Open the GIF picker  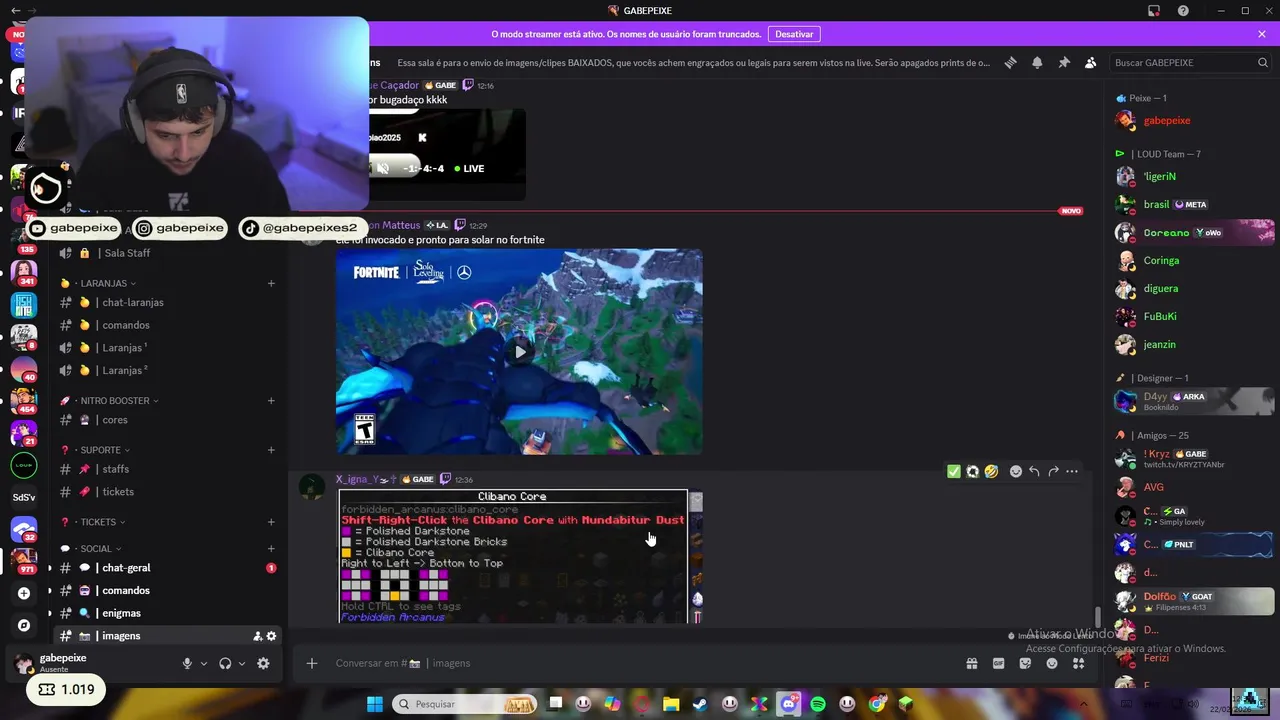click(998, 663)
